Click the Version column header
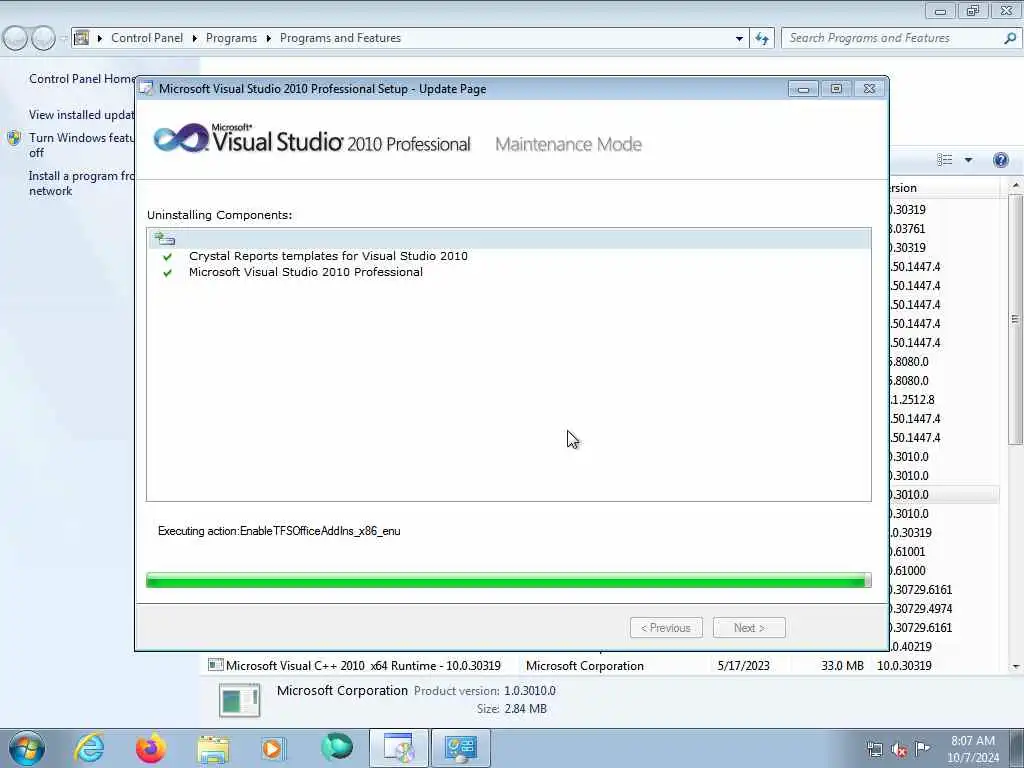This screenshot has height=768, width=1024. tap(944, 188)
